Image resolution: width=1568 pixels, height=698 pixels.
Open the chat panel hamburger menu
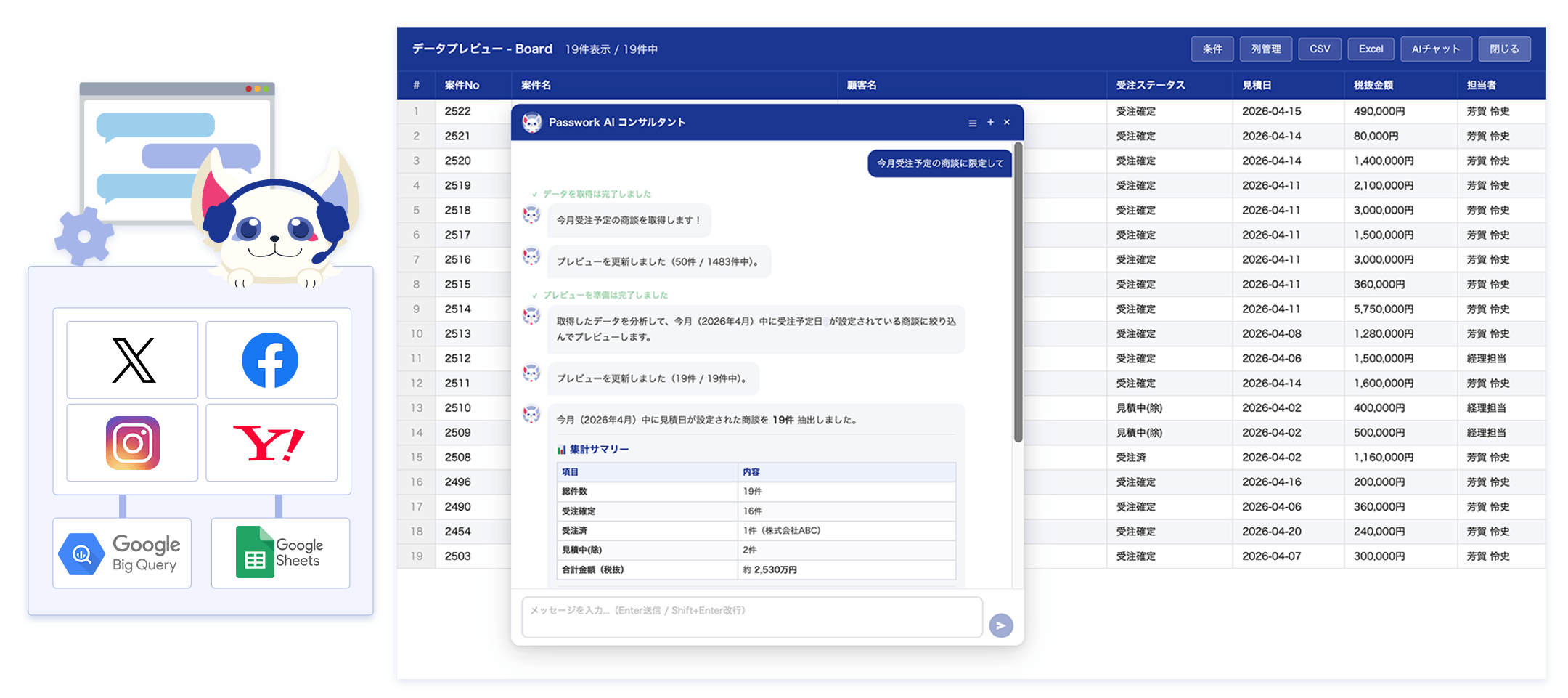pos(972,123)
